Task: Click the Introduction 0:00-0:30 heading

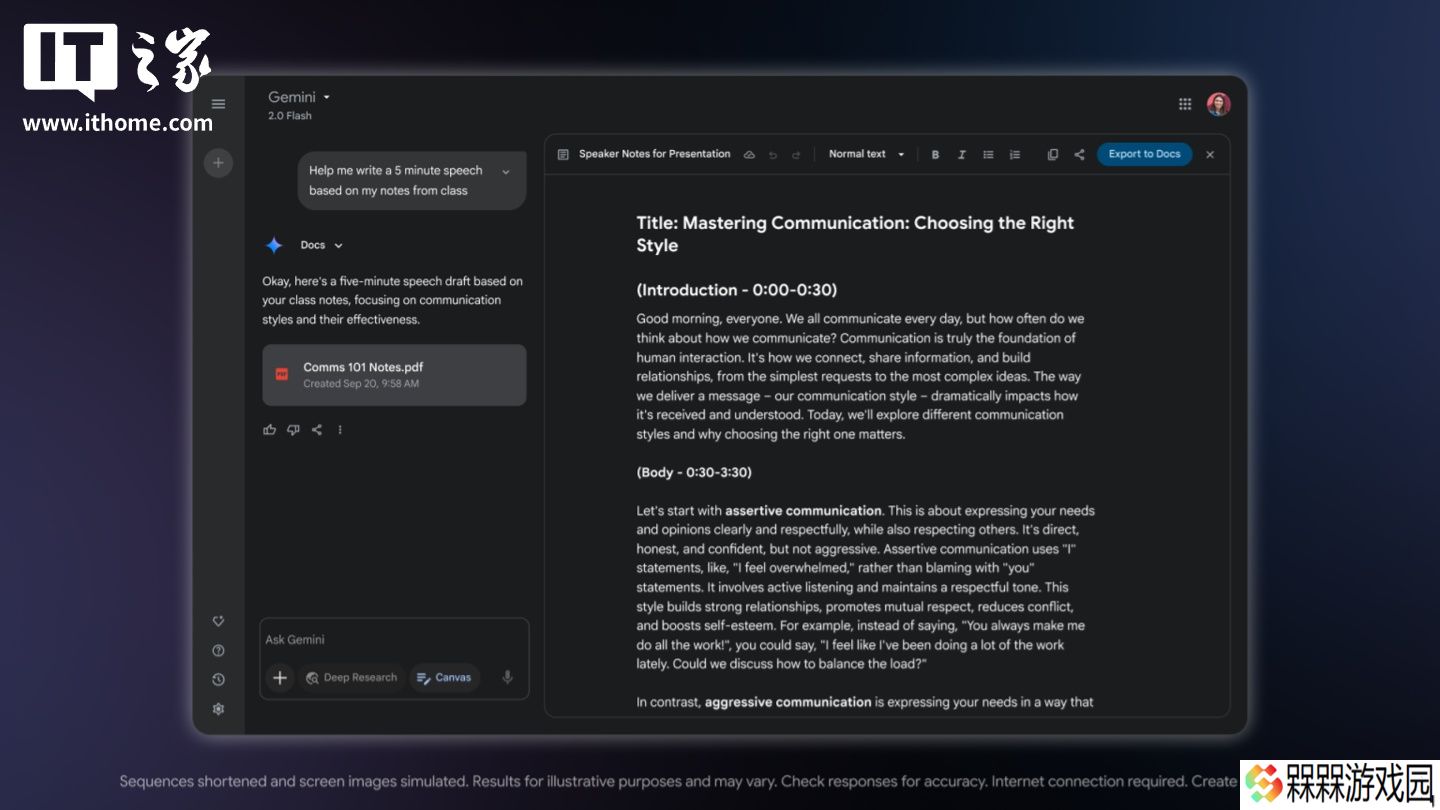Action: point(737,290)
